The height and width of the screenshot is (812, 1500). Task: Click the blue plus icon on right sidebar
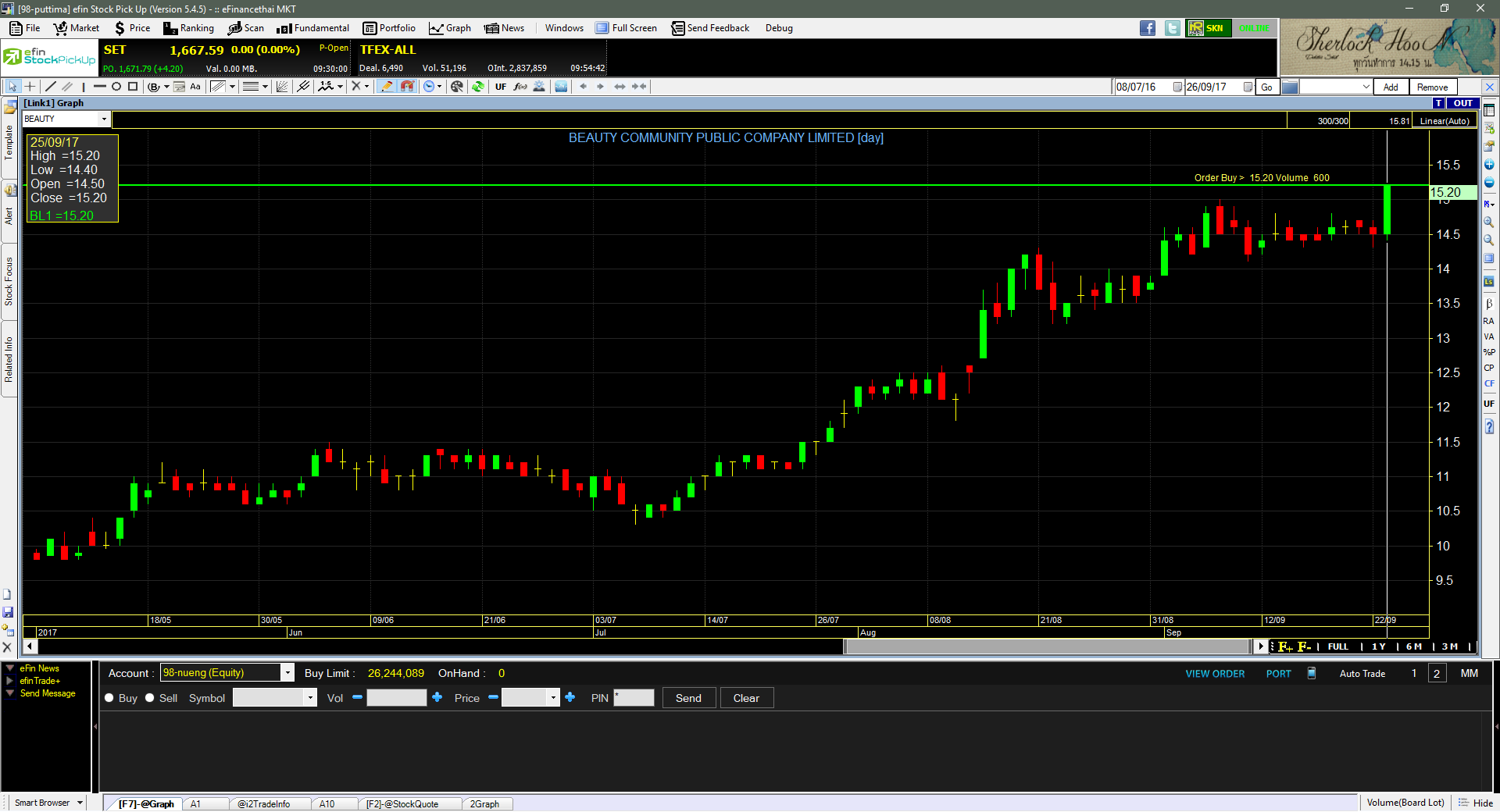coord(1489,165)
